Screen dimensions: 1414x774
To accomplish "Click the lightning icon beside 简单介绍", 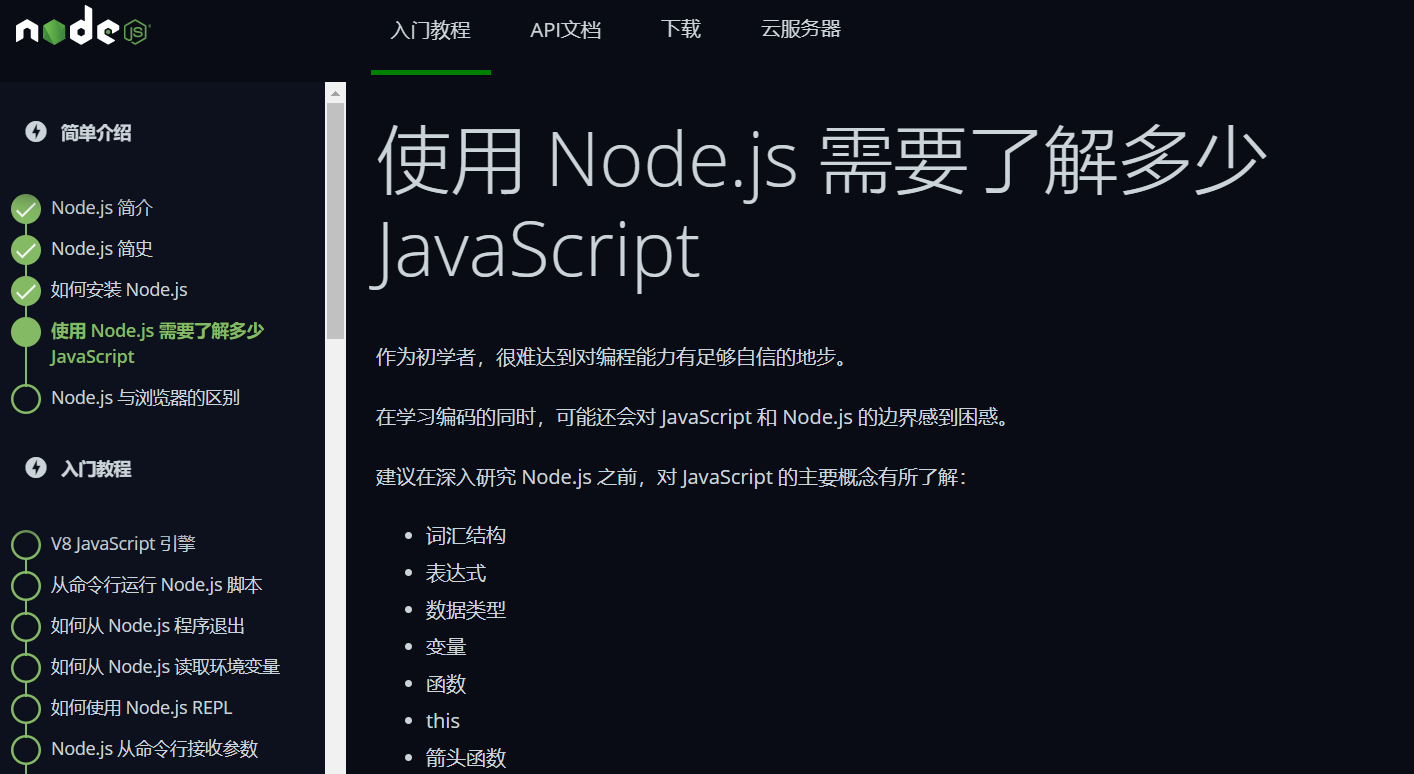I will point(36,132).
